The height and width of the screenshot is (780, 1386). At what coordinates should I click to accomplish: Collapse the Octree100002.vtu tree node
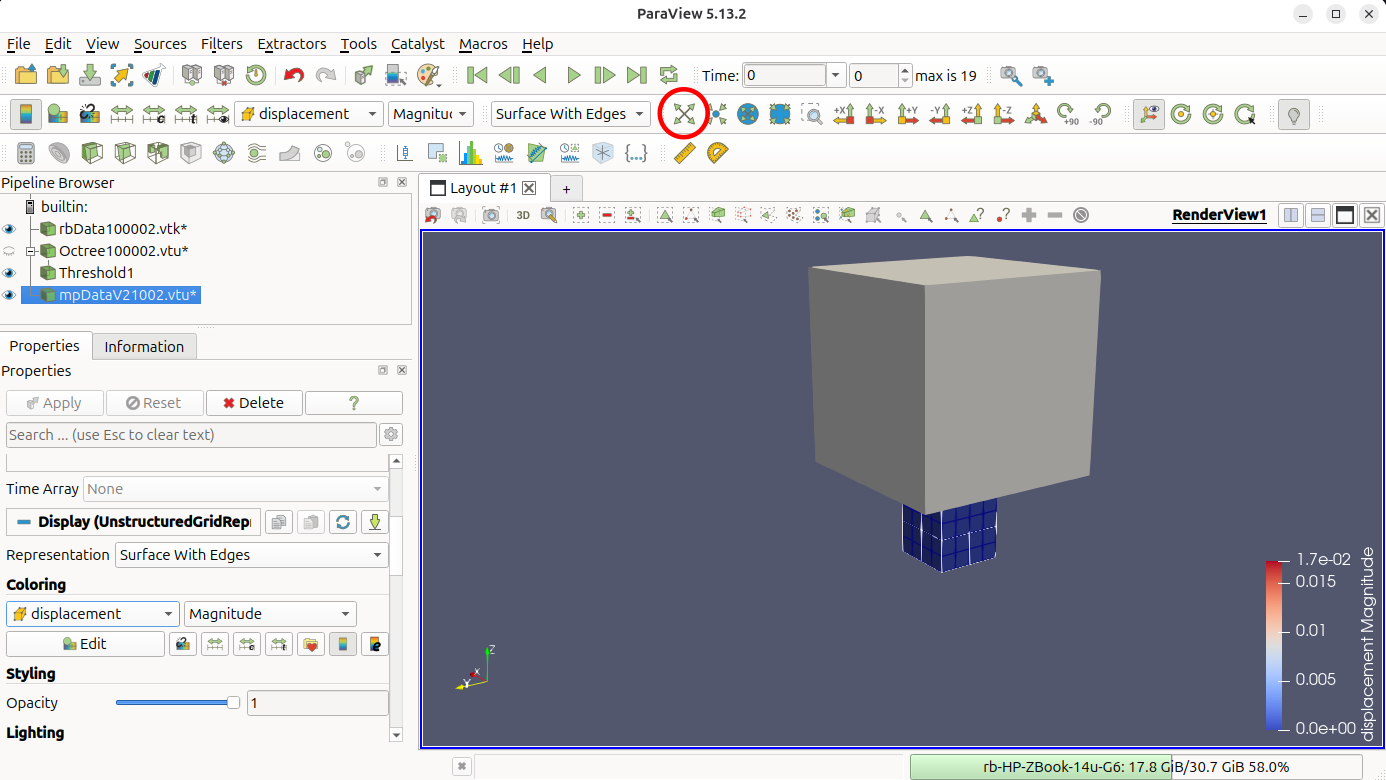pyautogui.click(x=31, y=251)
